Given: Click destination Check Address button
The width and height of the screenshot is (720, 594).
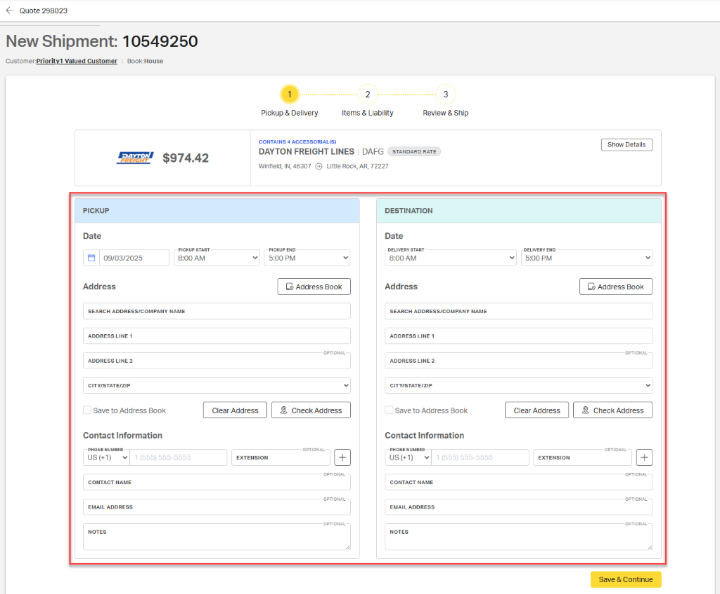Looking at the screenshot, I should point(612,410).
